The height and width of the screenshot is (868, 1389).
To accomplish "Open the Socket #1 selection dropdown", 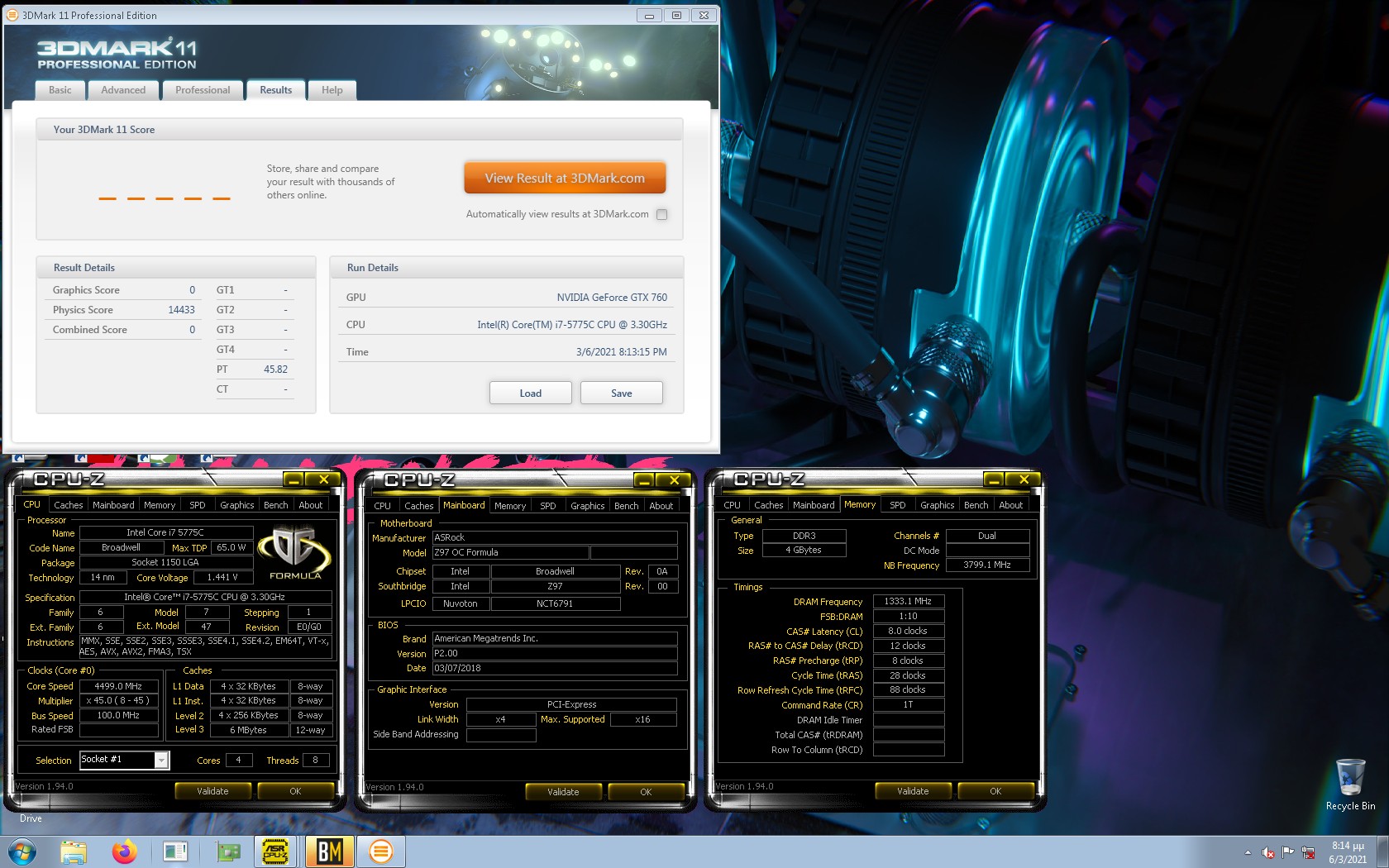I will 162,760.
